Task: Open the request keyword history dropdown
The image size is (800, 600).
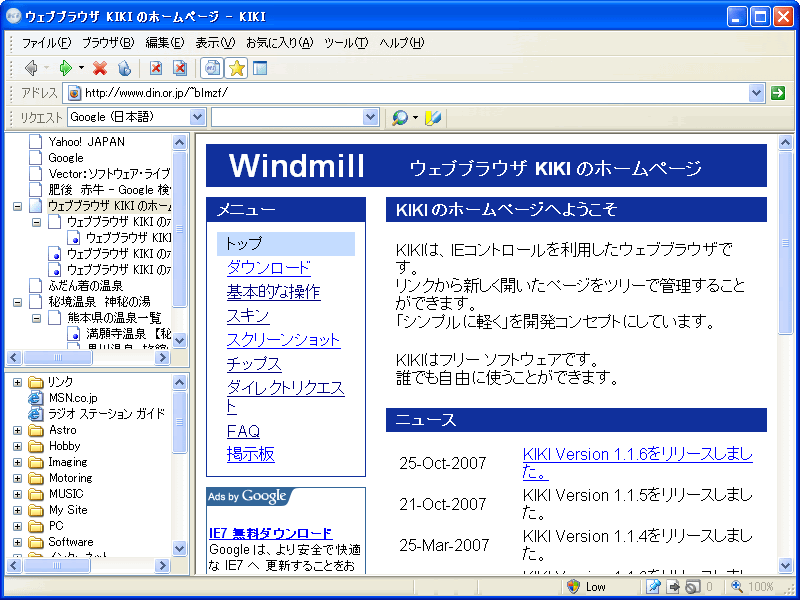Action: coord(371,117)
